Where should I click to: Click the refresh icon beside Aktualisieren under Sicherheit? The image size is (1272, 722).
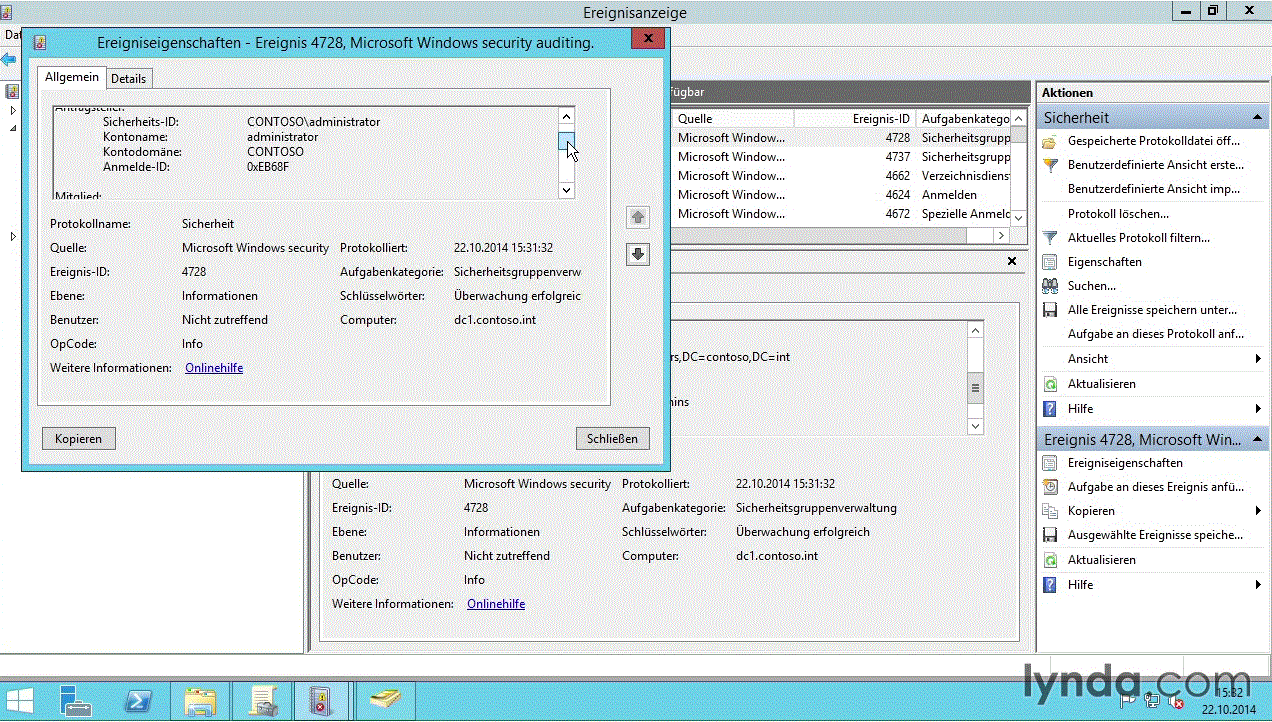1049,384
